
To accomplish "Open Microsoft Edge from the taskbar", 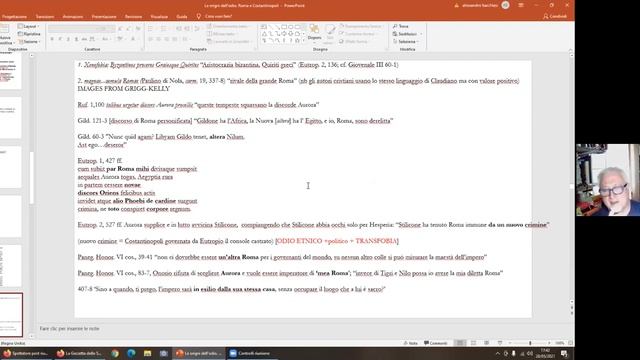I will [x=131, y=353].
